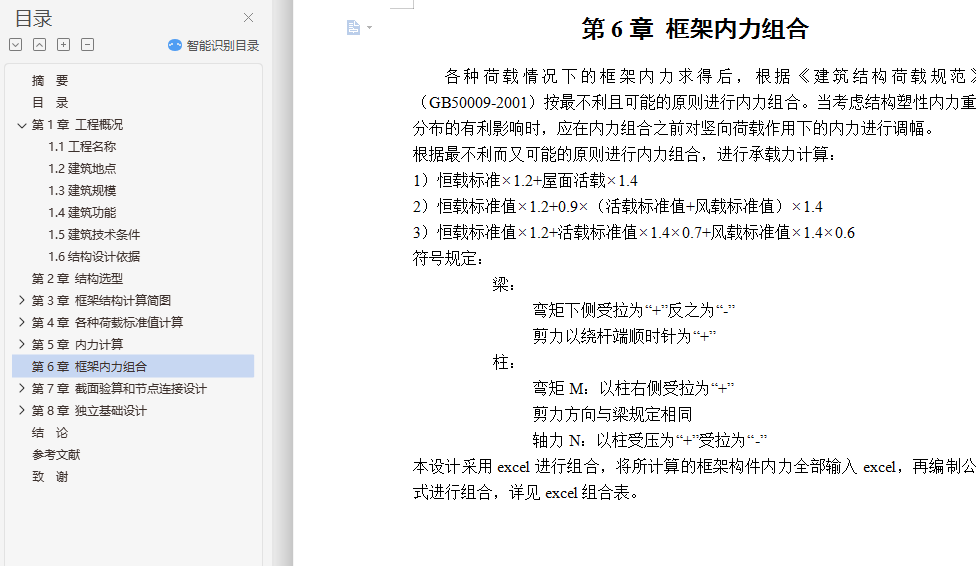This screenshot has width=976, height=566.
Task: Jump to 1.6 结构设计依据
Action: coord(94,257)
